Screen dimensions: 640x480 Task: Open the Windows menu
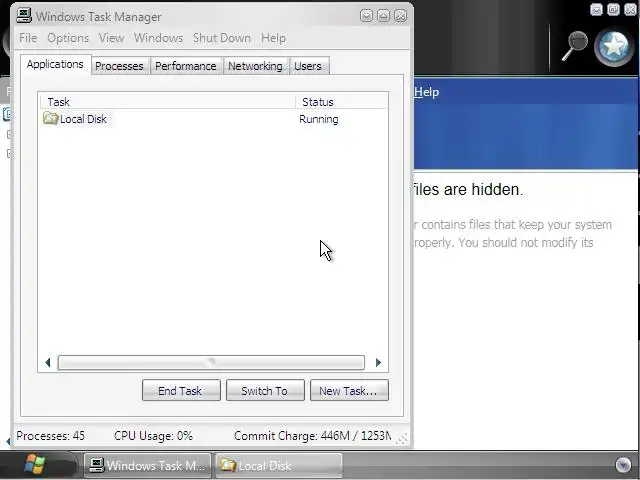158,38
